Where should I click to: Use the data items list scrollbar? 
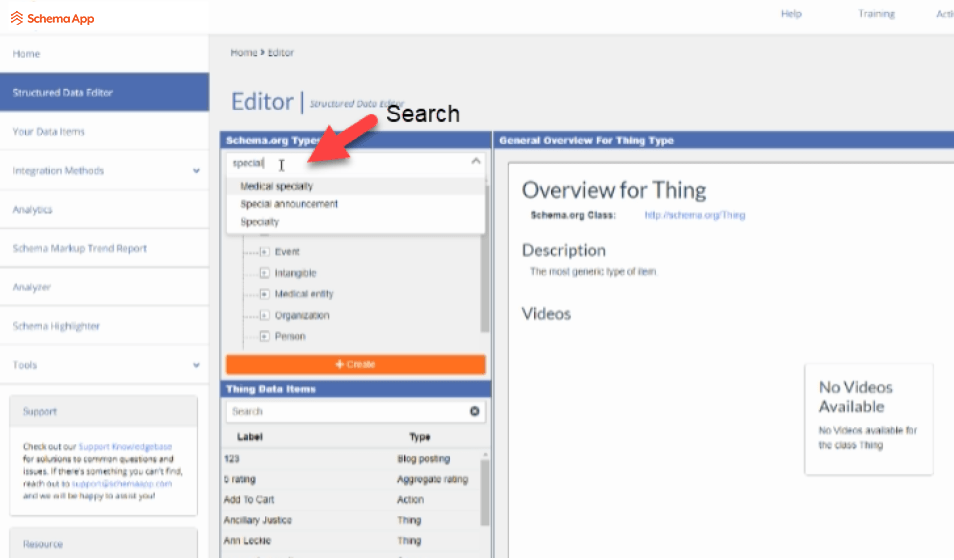point(485,493)
